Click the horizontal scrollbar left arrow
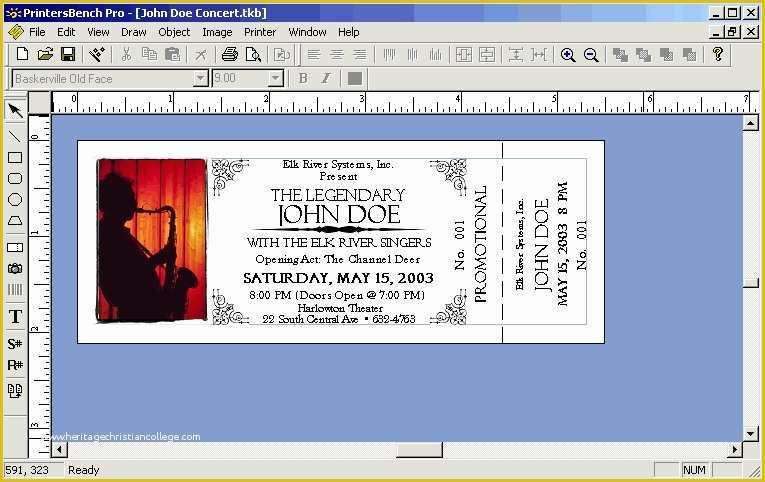This screenshot has height=482, width=765. click(60, 449)
